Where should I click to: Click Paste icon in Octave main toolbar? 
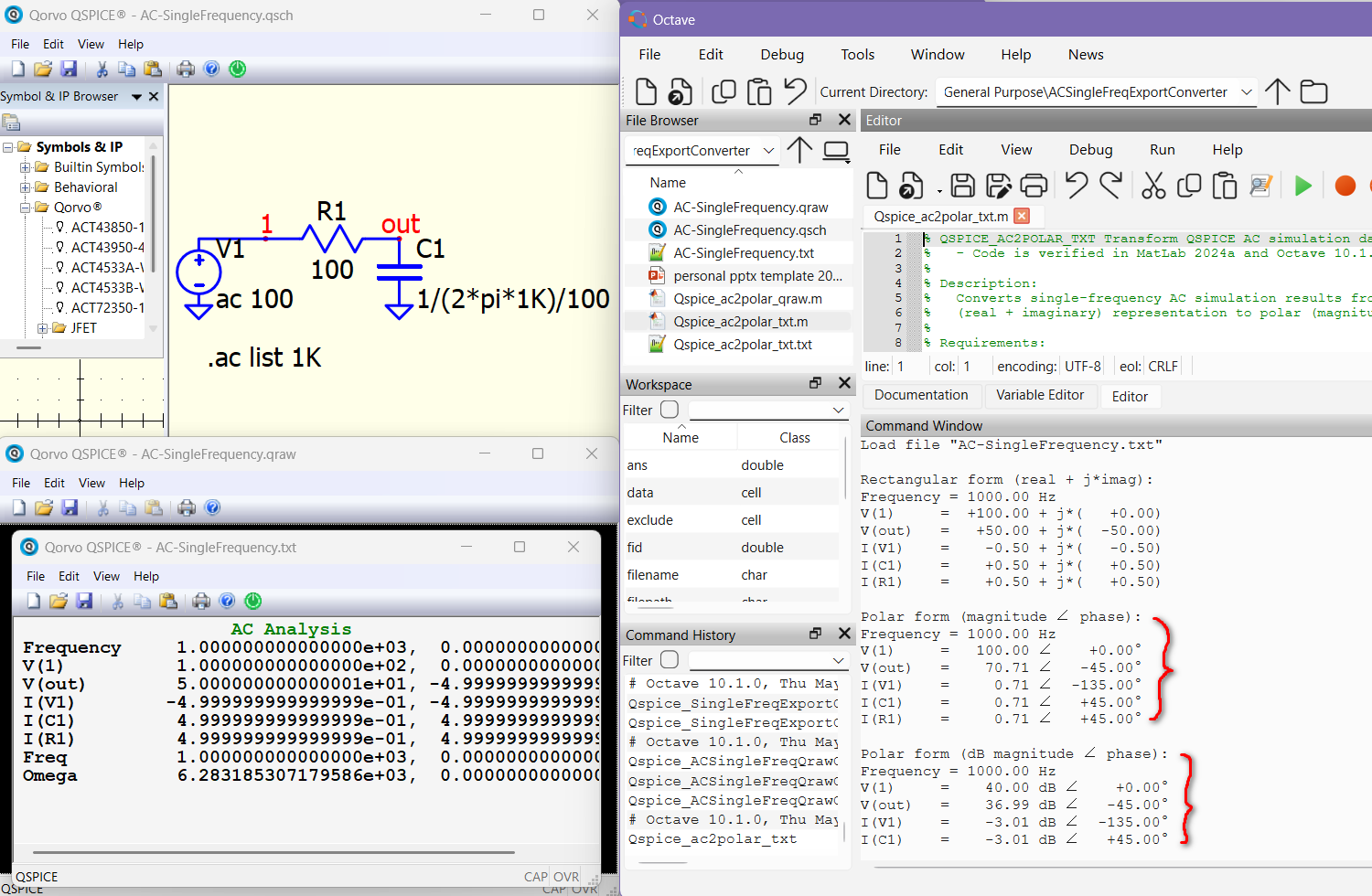point(759,91)
